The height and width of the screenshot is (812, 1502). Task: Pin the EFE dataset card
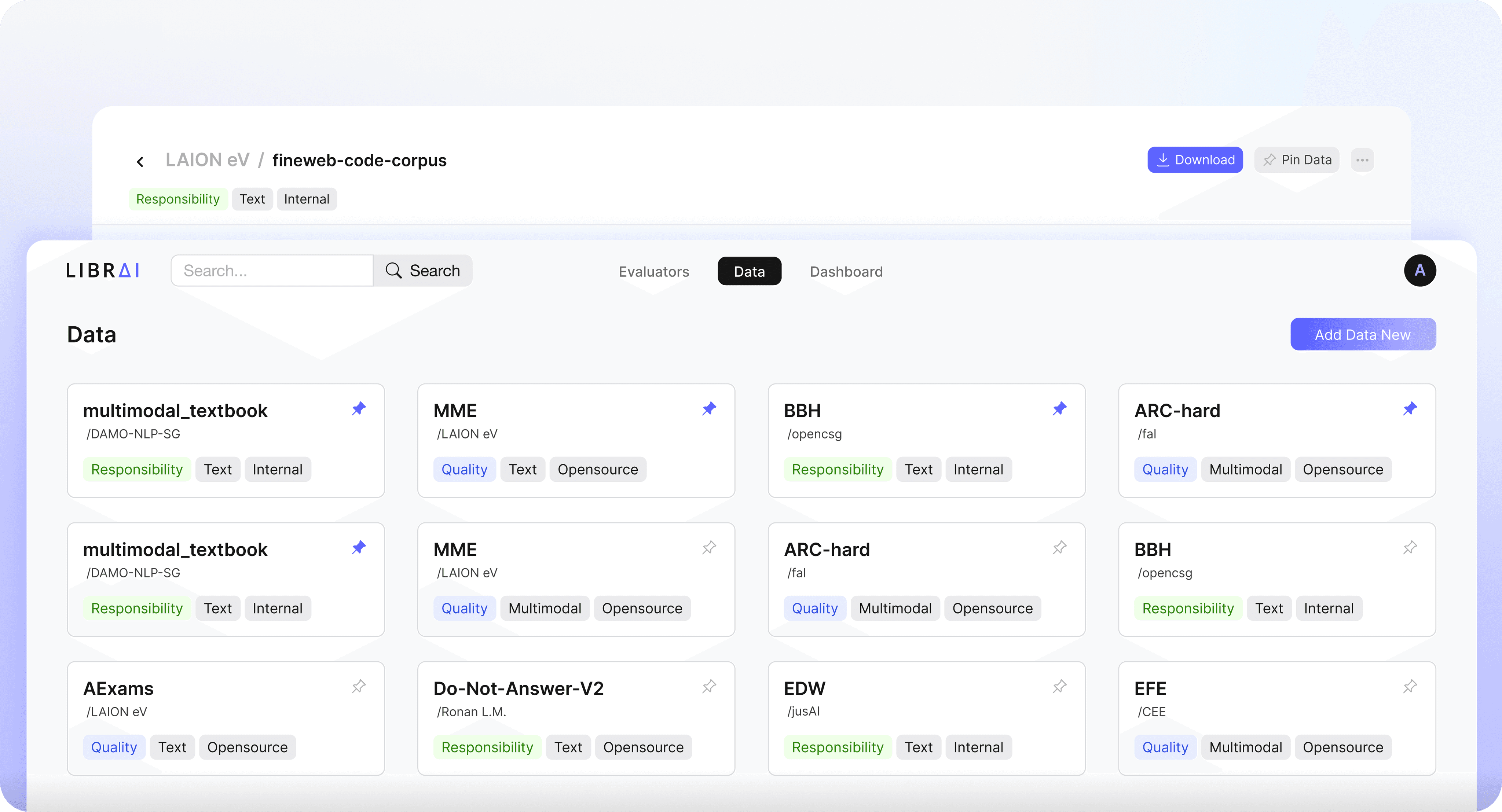point(1410,687)
